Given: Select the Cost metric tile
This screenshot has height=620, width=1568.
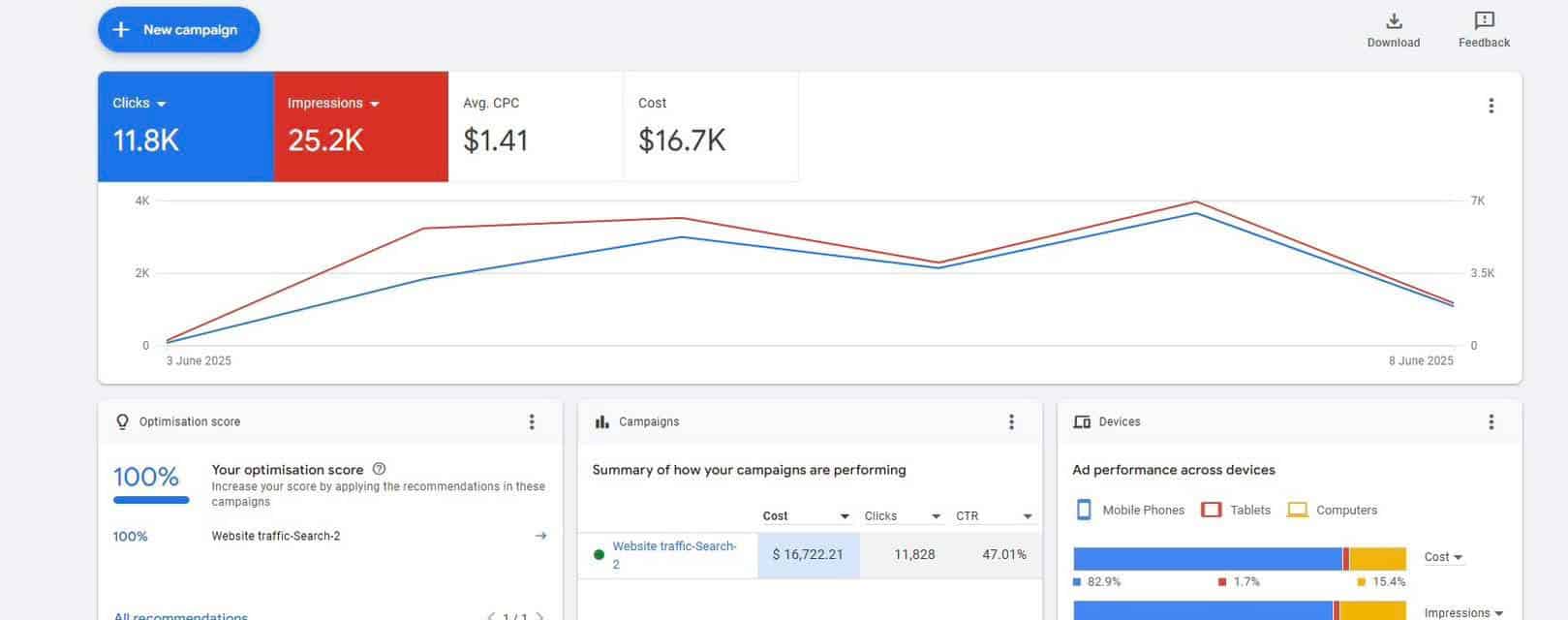Looking at the screenshot, I should click(x=710, y=126).
